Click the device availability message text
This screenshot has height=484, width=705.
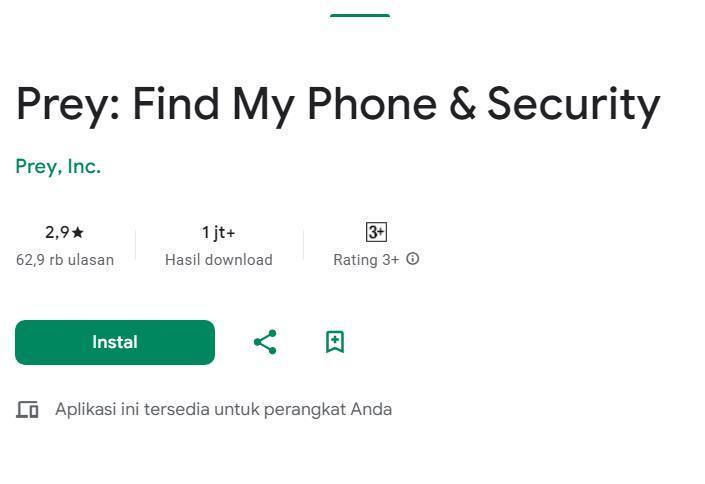pyautogui.click(x=223, y=409)
